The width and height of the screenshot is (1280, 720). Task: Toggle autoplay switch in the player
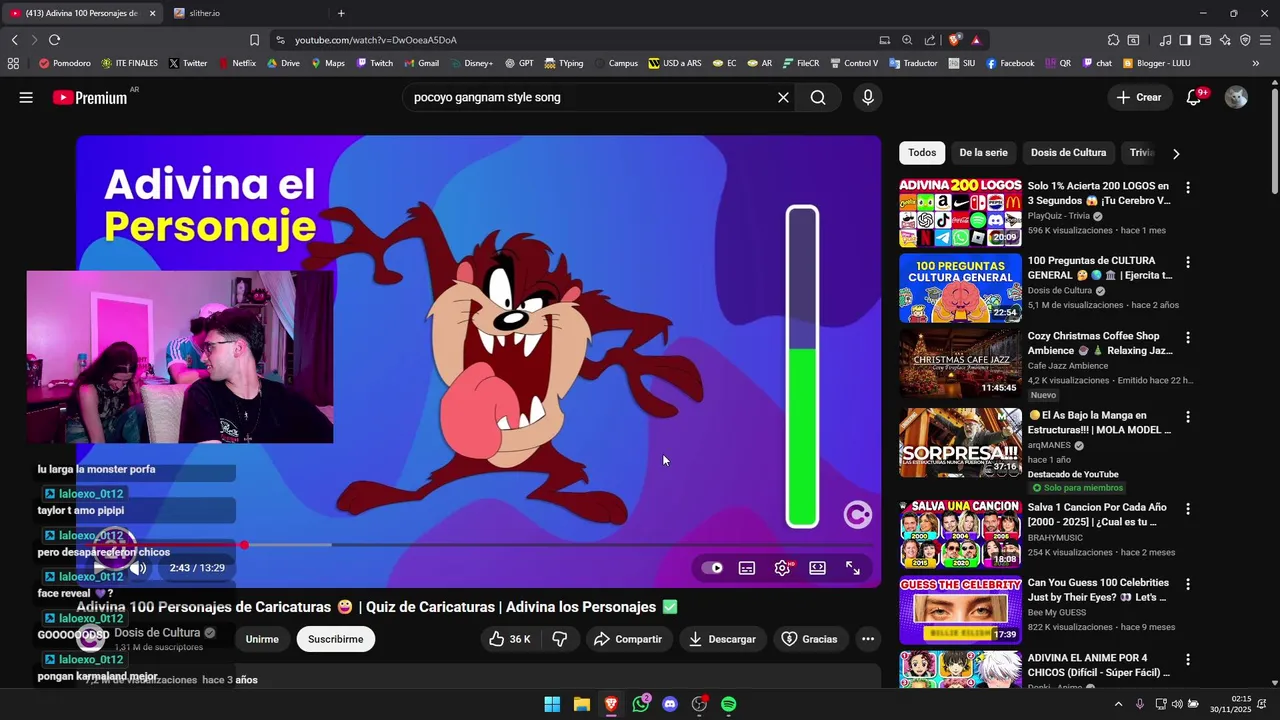click(712, 568)
